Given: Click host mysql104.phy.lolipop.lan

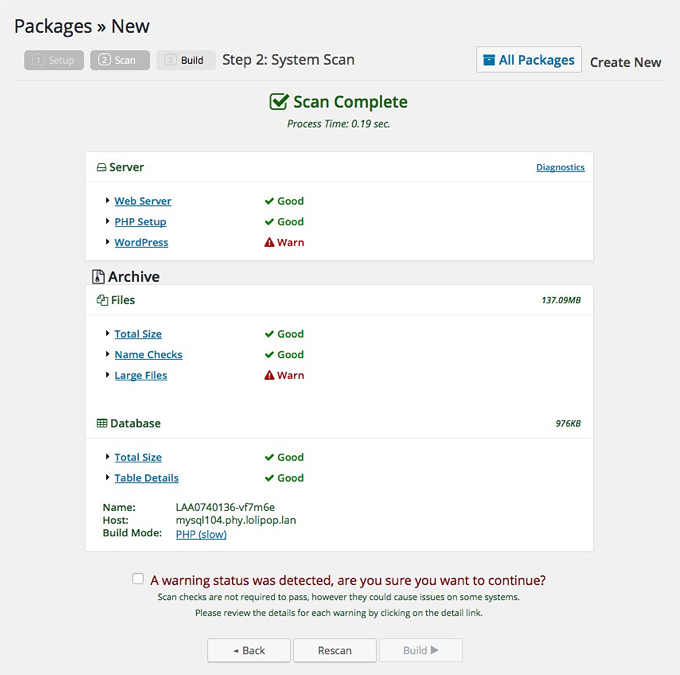Looking at the screenshot, I should click(x=236, y=520).
